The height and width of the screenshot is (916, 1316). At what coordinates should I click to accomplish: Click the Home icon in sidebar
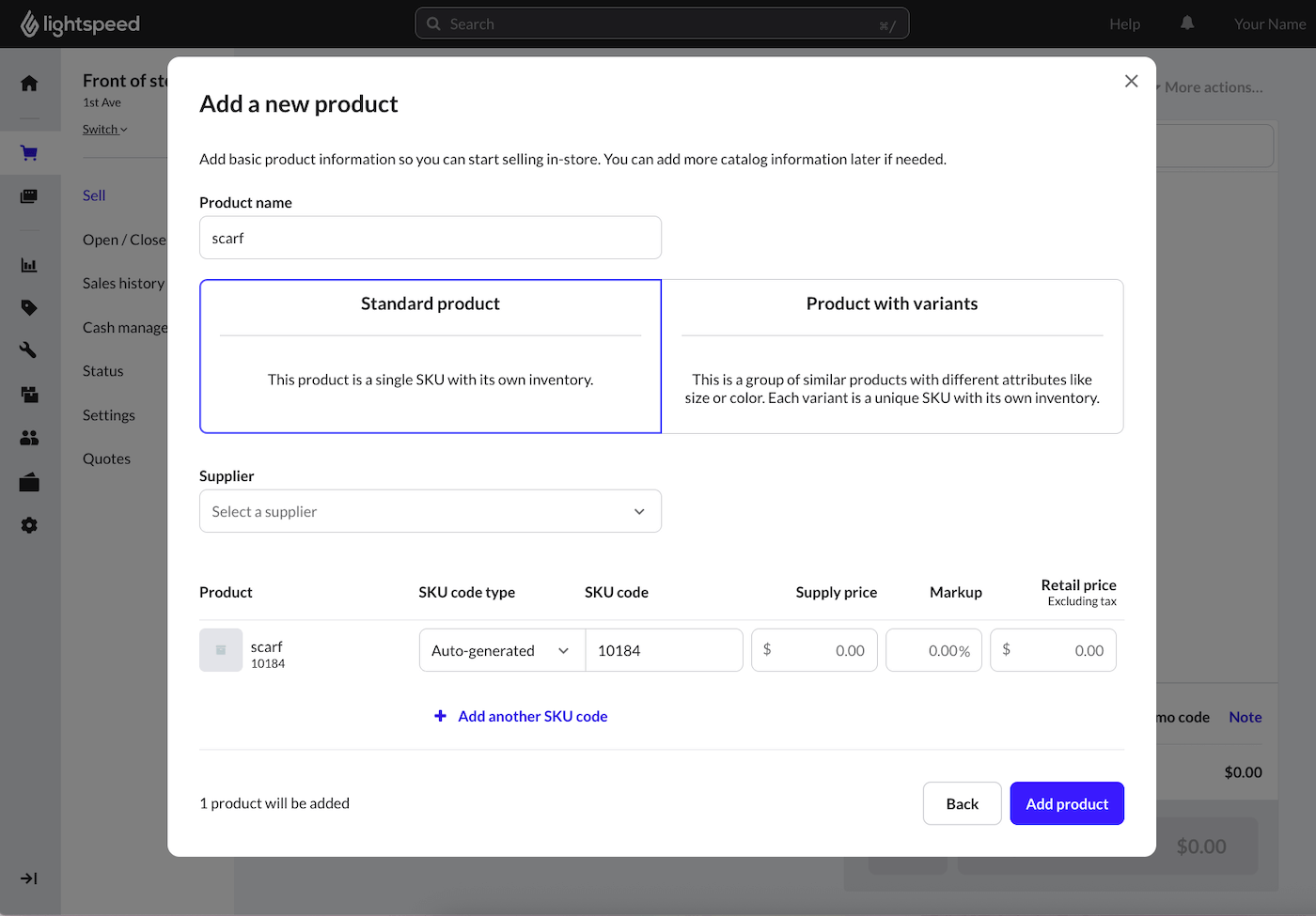(29, 84)
